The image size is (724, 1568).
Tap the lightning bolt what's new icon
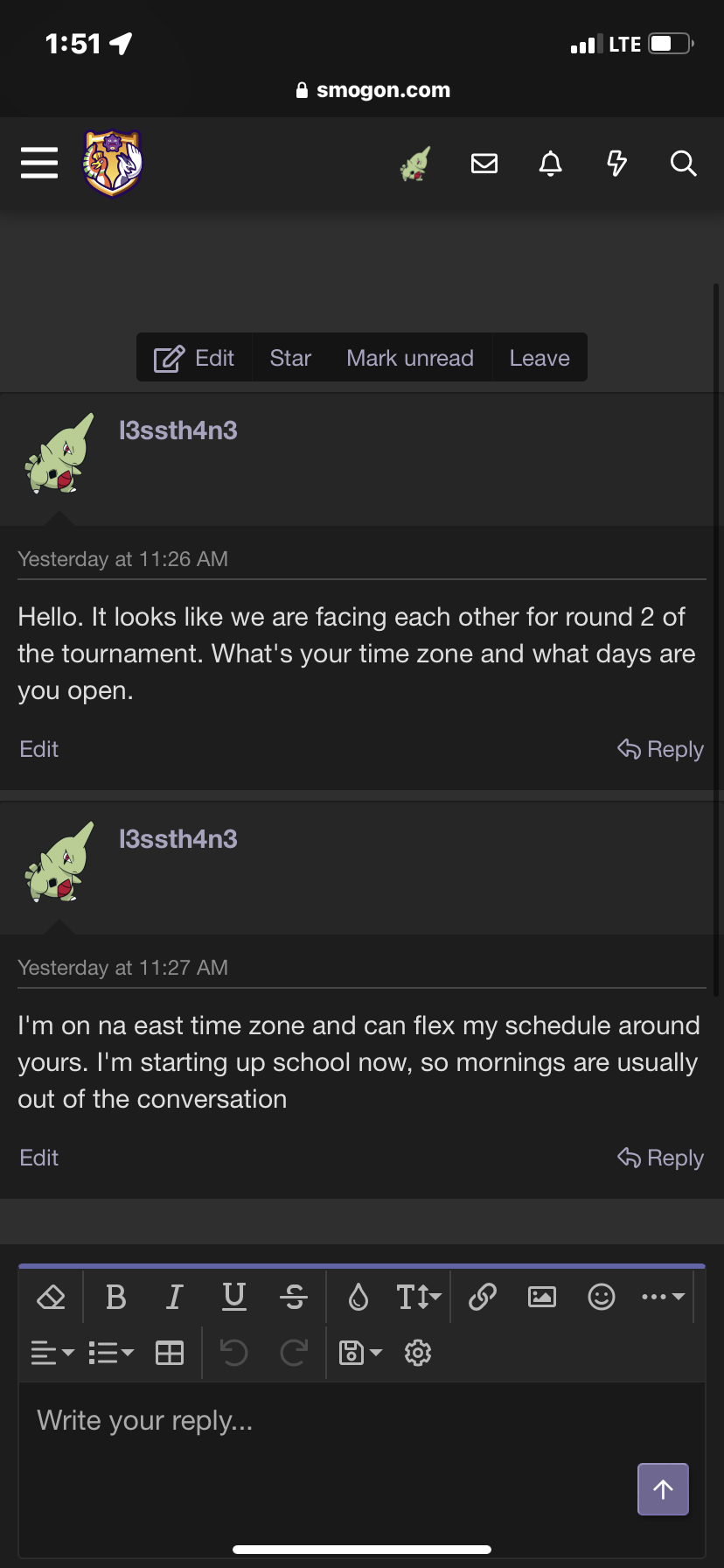point(616,164)
